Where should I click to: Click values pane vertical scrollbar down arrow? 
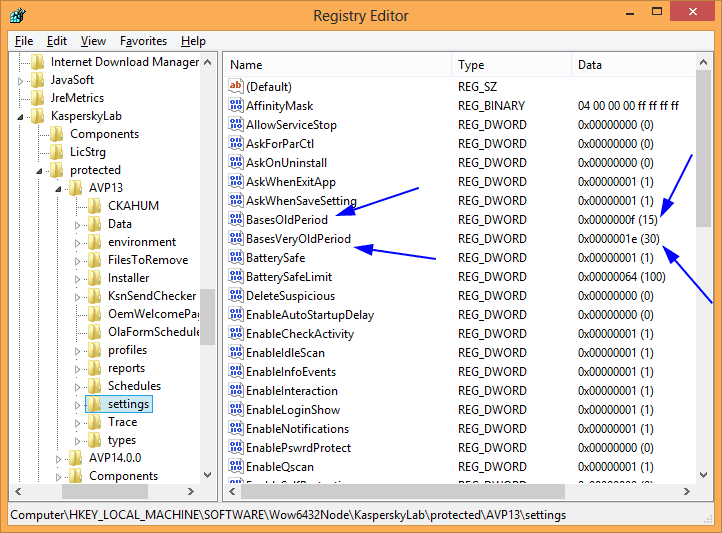tap(704, 475)
